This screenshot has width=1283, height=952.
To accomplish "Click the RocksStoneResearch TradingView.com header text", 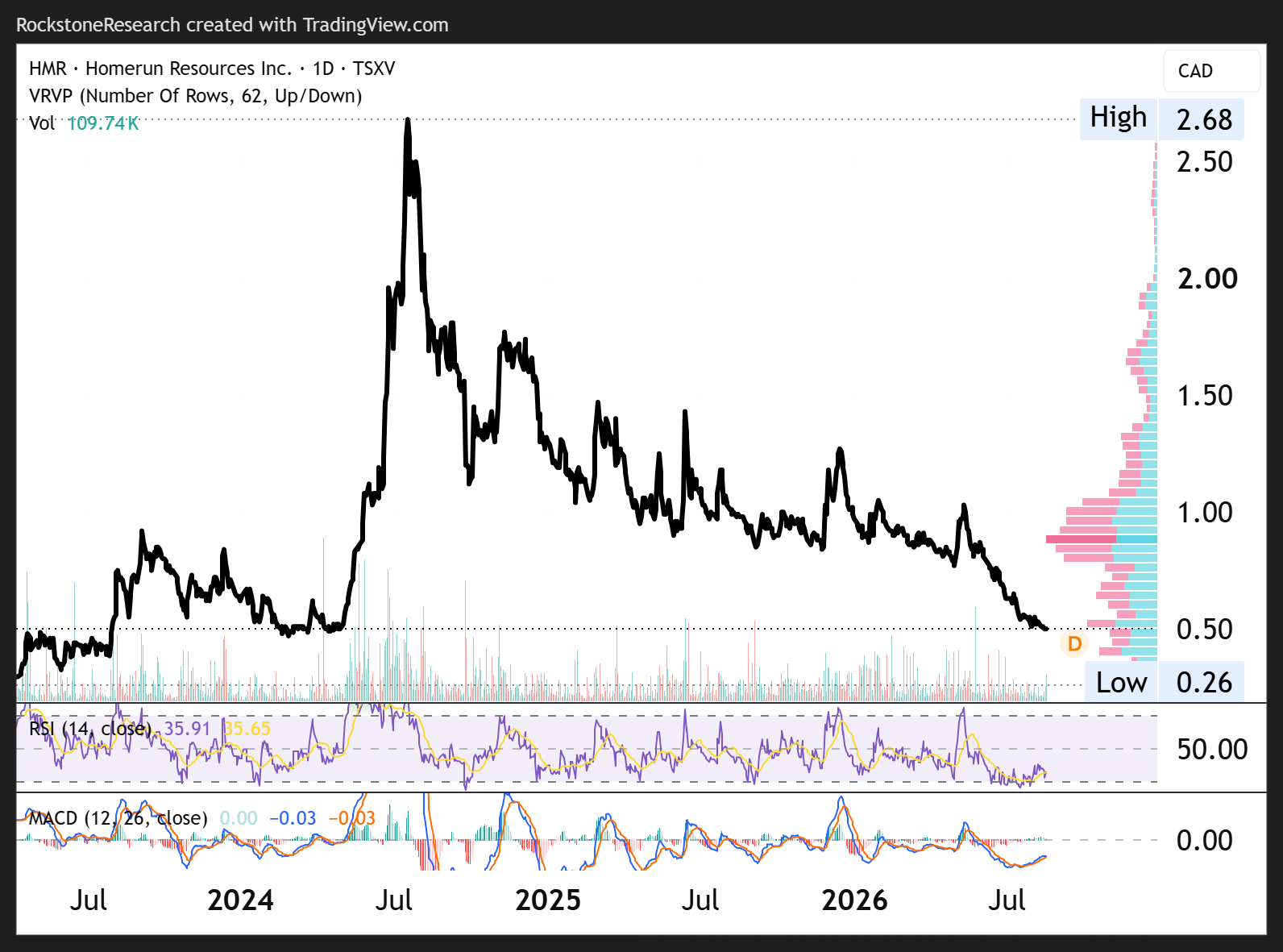I will click(x=232, y=25).
